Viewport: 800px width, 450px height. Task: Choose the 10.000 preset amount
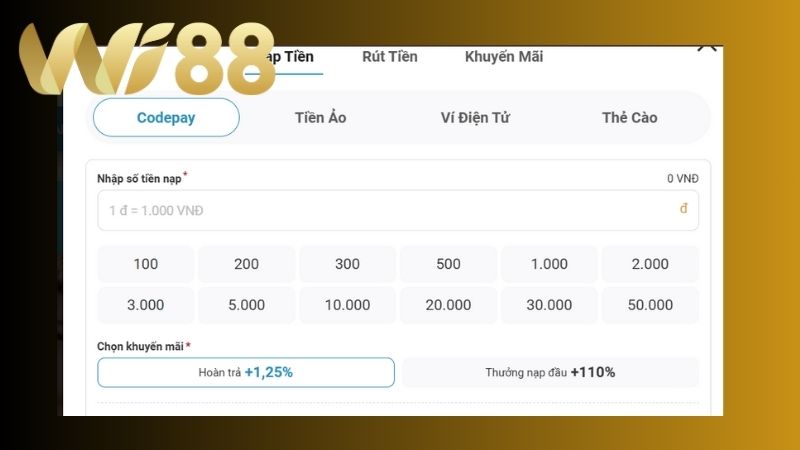tap(347, 305)
